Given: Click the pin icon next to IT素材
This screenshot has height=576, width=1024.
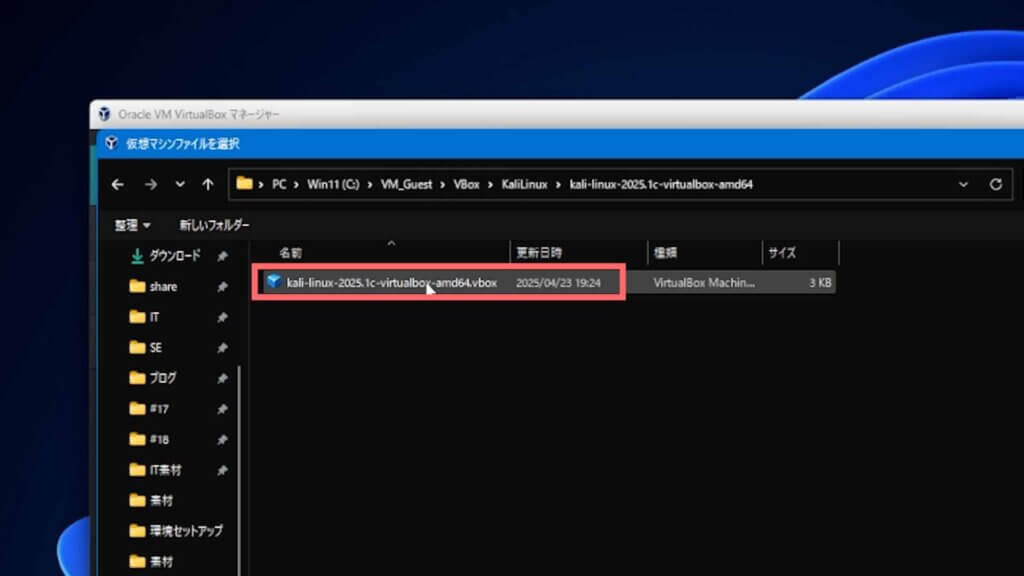Looking at the screenshot, I should (222, 471).
